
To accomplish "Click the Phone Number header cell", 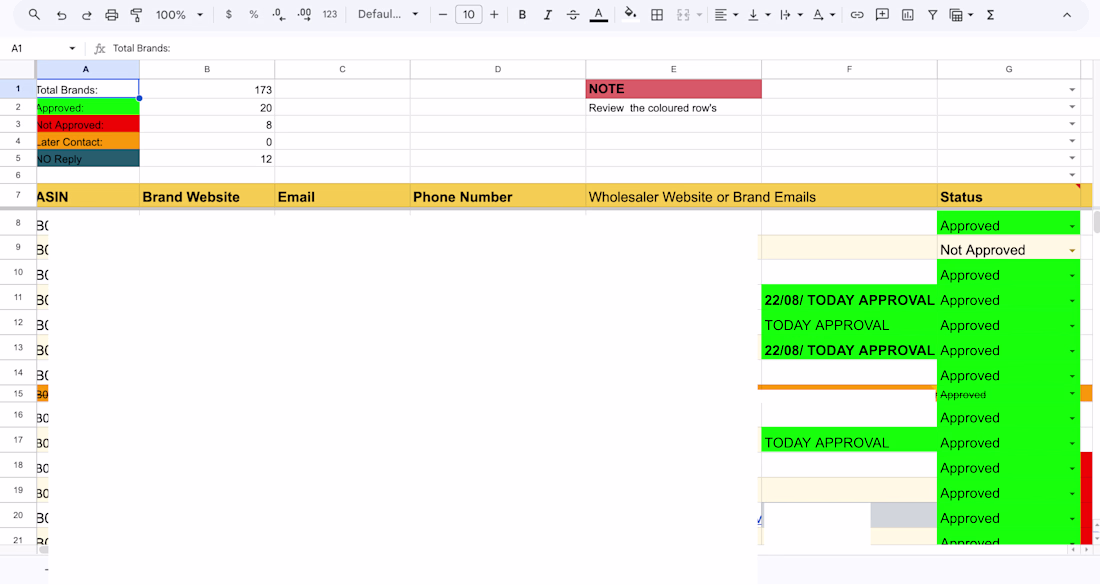I will click(x=498, y=196).
